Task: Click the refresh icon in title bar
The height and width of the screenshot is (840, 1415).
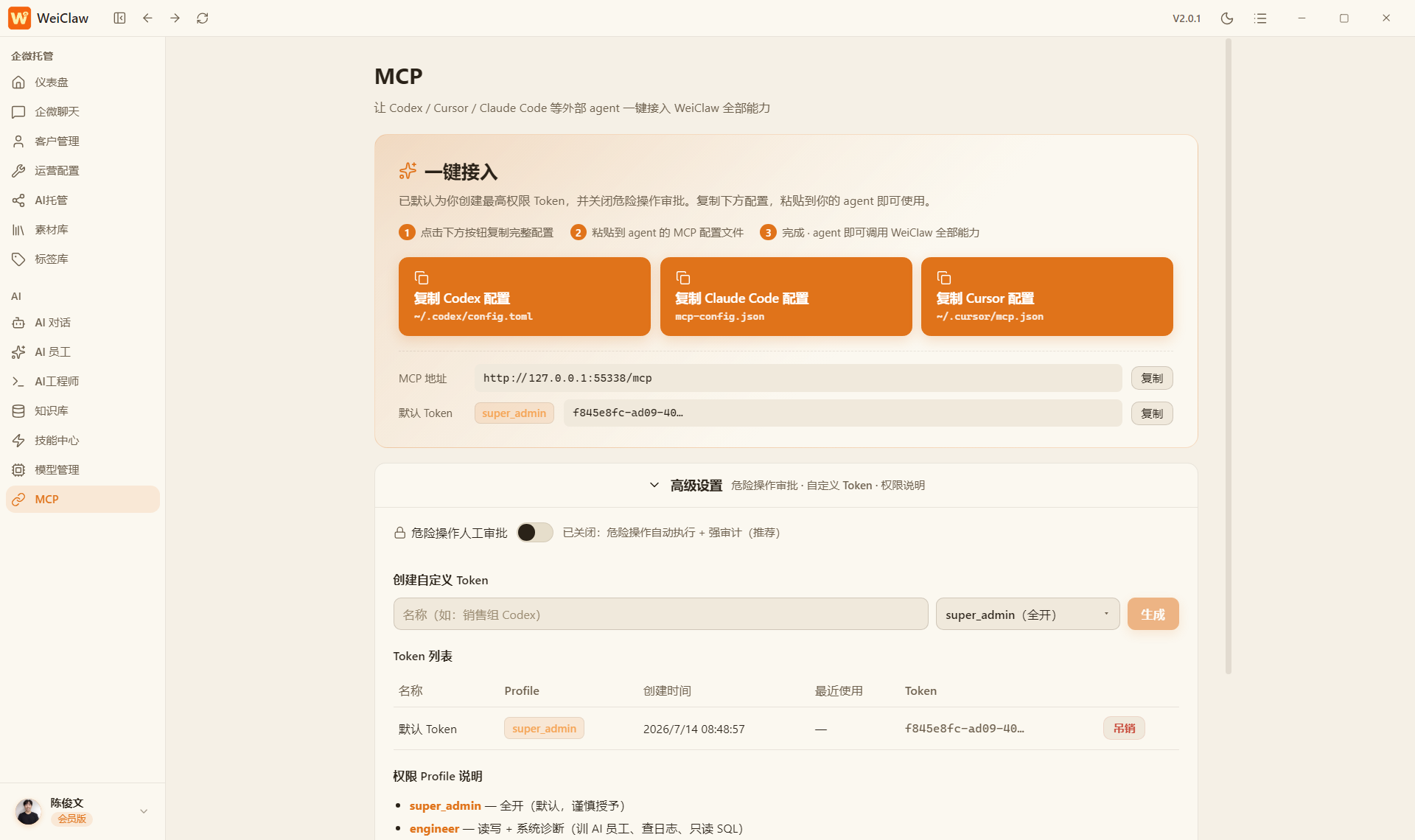Action: pyautogui.click(x=203, y=18)
